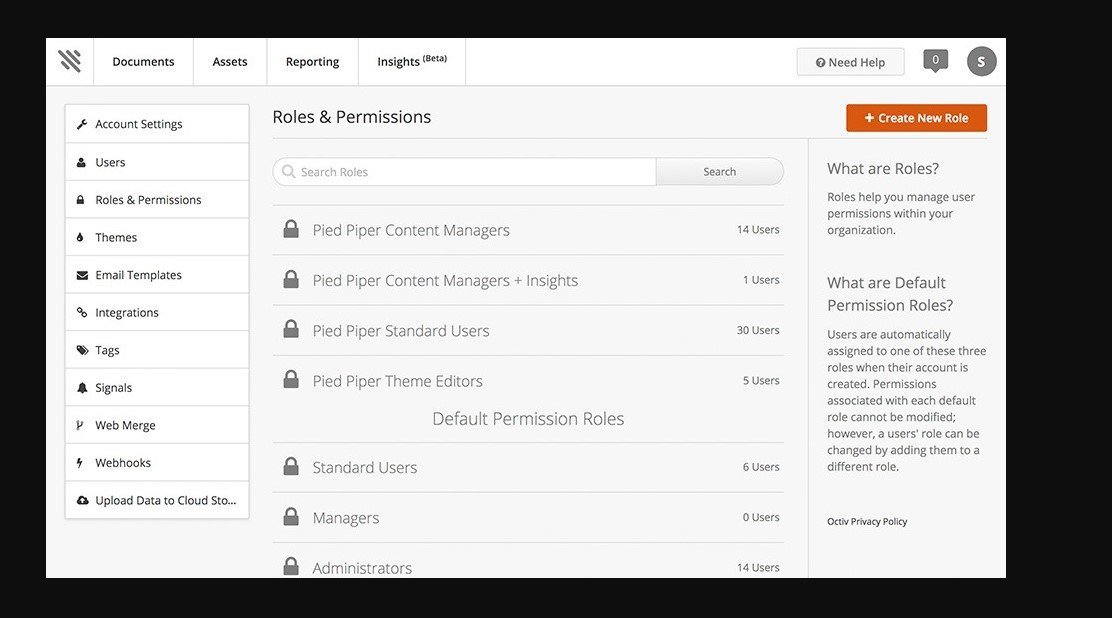
Task: Click the bell icon for Signals
Action: [x=82, y=388]
